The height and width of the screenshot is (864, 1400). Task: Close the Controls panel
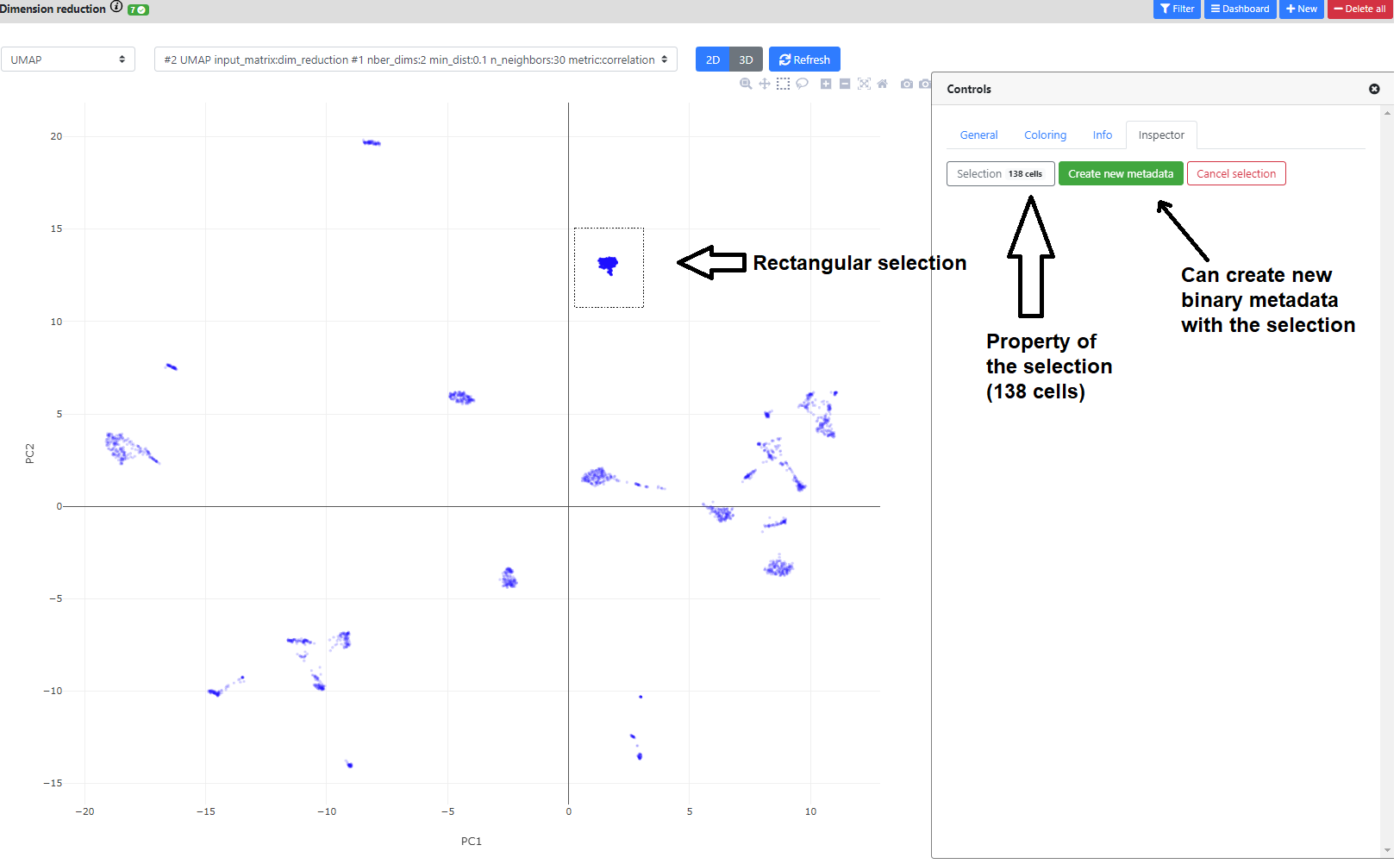[x=1374, y=89]
